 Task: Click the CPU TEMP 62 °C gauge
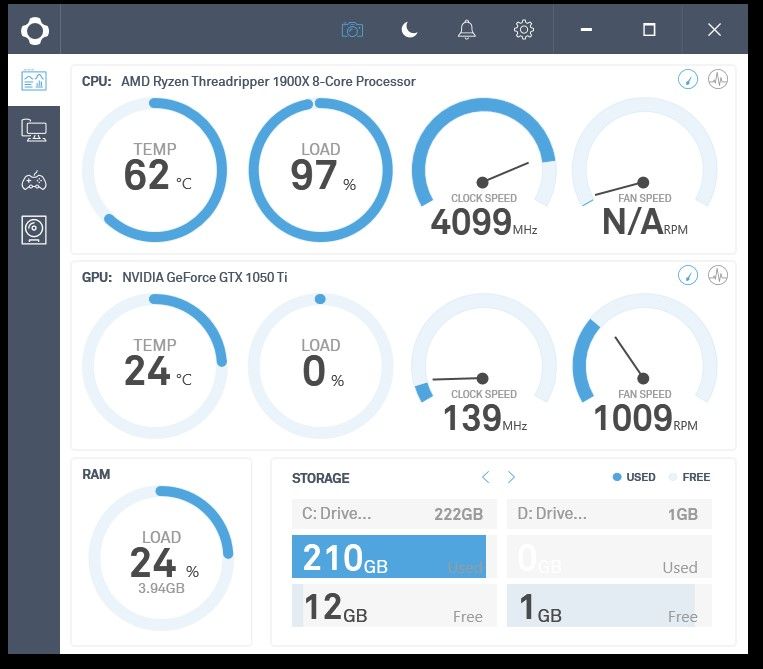155,170
